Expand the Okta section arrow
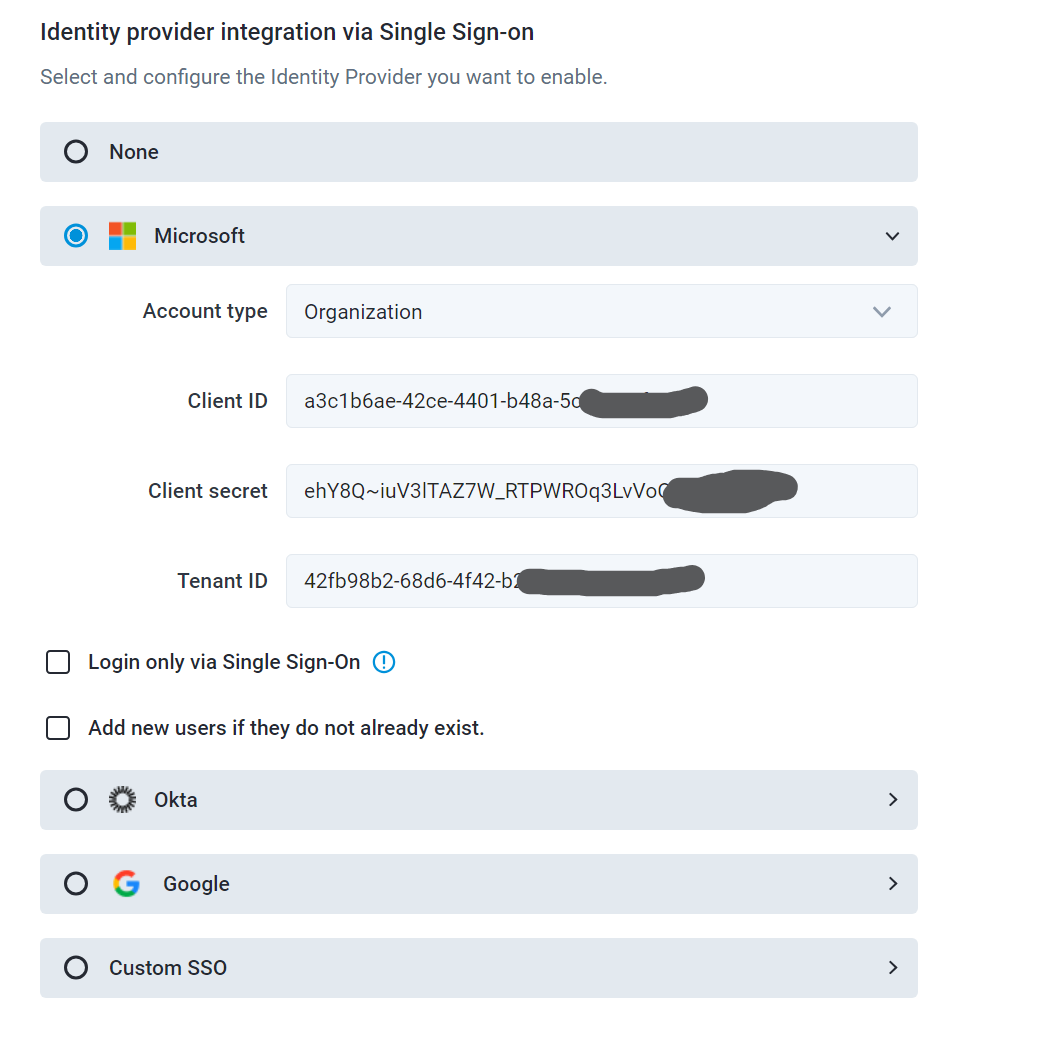Screen dimensions: 1059x1039 (892, 800)
